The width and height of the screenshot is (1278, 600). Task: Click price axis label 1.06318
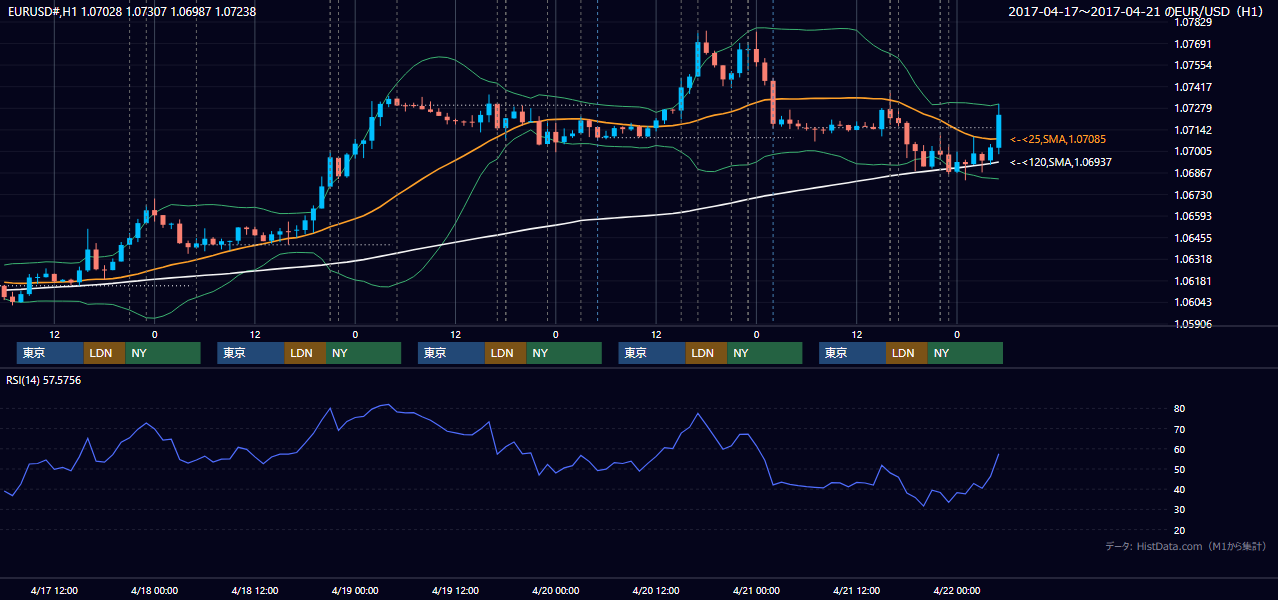tap(1192, 259)
